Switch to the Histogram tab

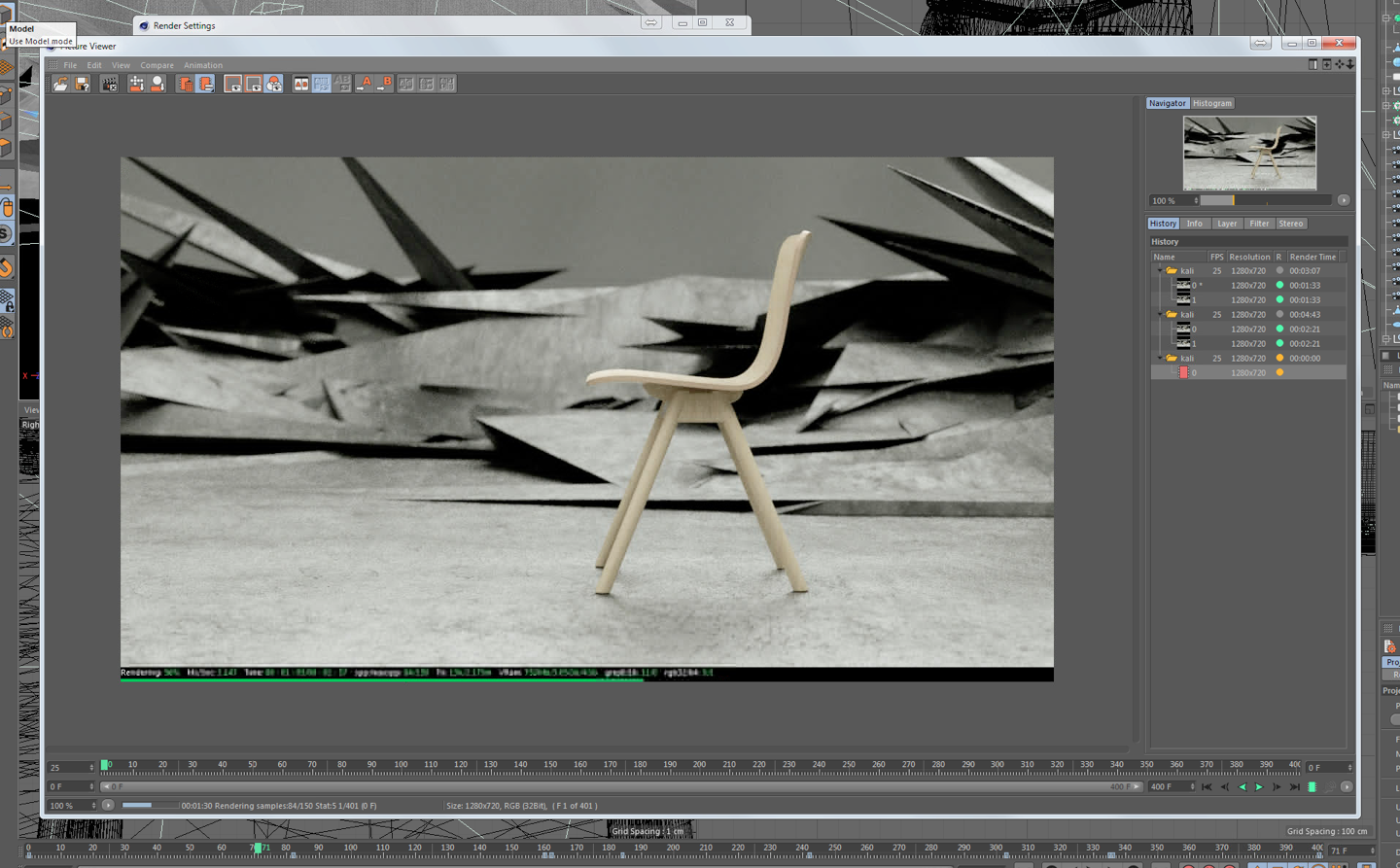1212,103
